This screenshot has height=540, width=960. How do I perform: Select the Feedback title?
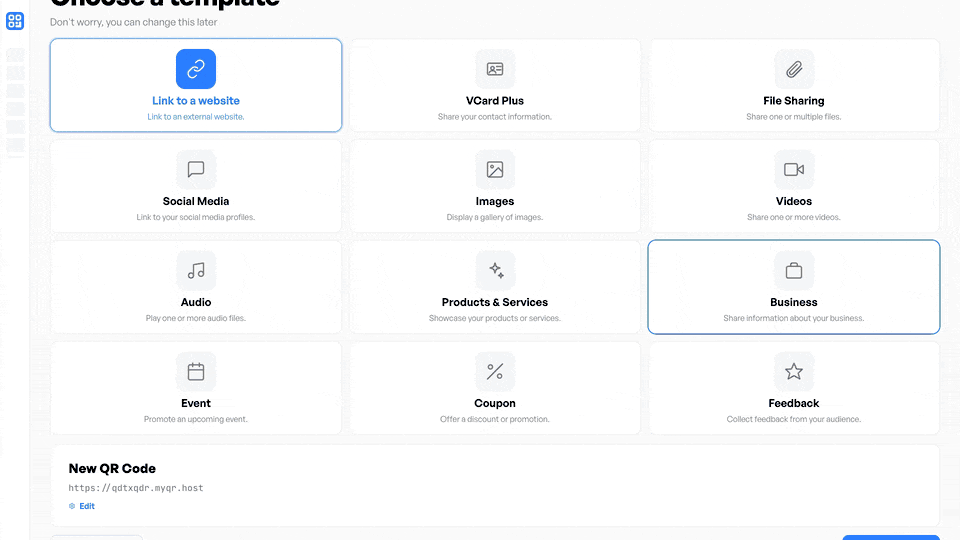point(793,403)
